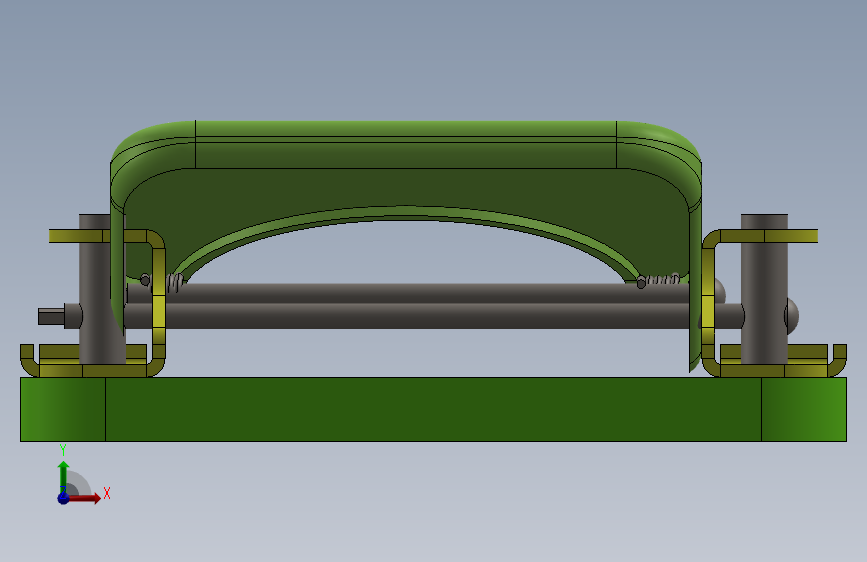Select the green rectangular base plate
The width and height of the screenshot is (867, 562).
(434, 409)
